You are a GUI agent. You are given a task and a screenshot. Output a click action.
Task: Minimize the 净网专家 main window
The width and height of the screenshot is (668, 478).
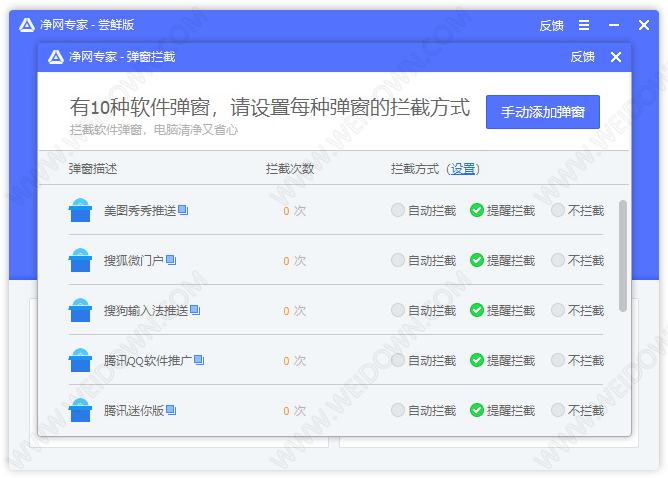(614, 25)
